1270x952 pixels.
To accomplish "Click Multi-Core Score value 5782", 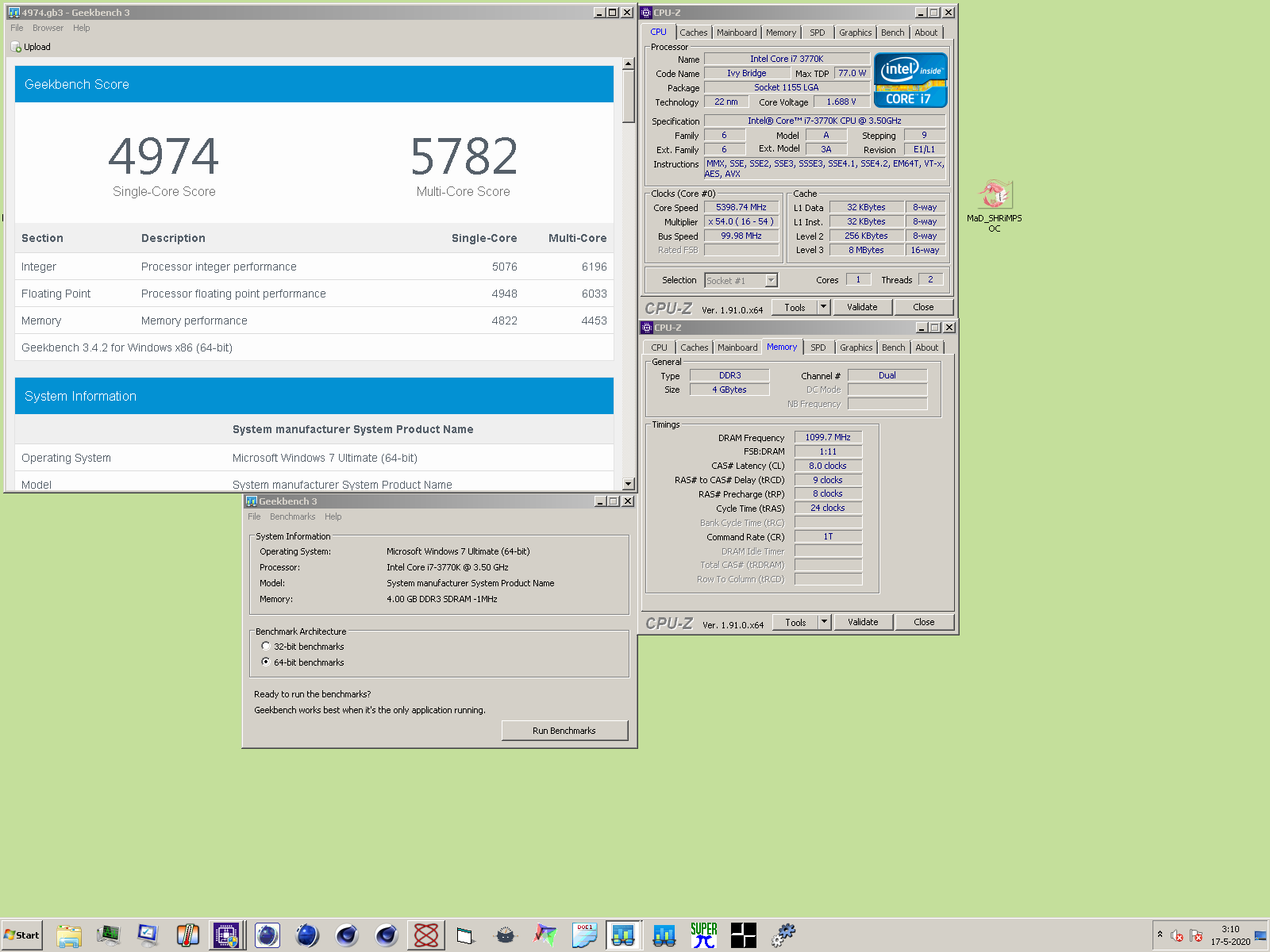I will (464, 156).
